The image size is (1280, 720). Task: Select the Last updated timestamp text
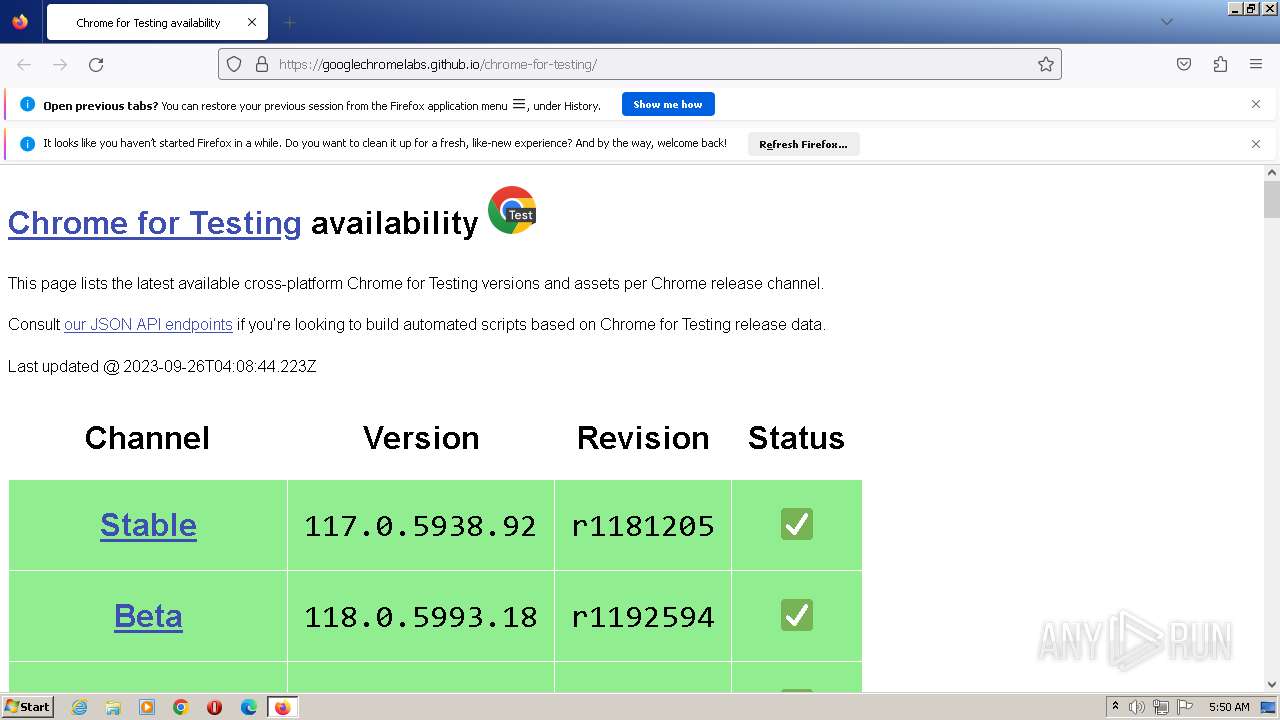(220, 366)
